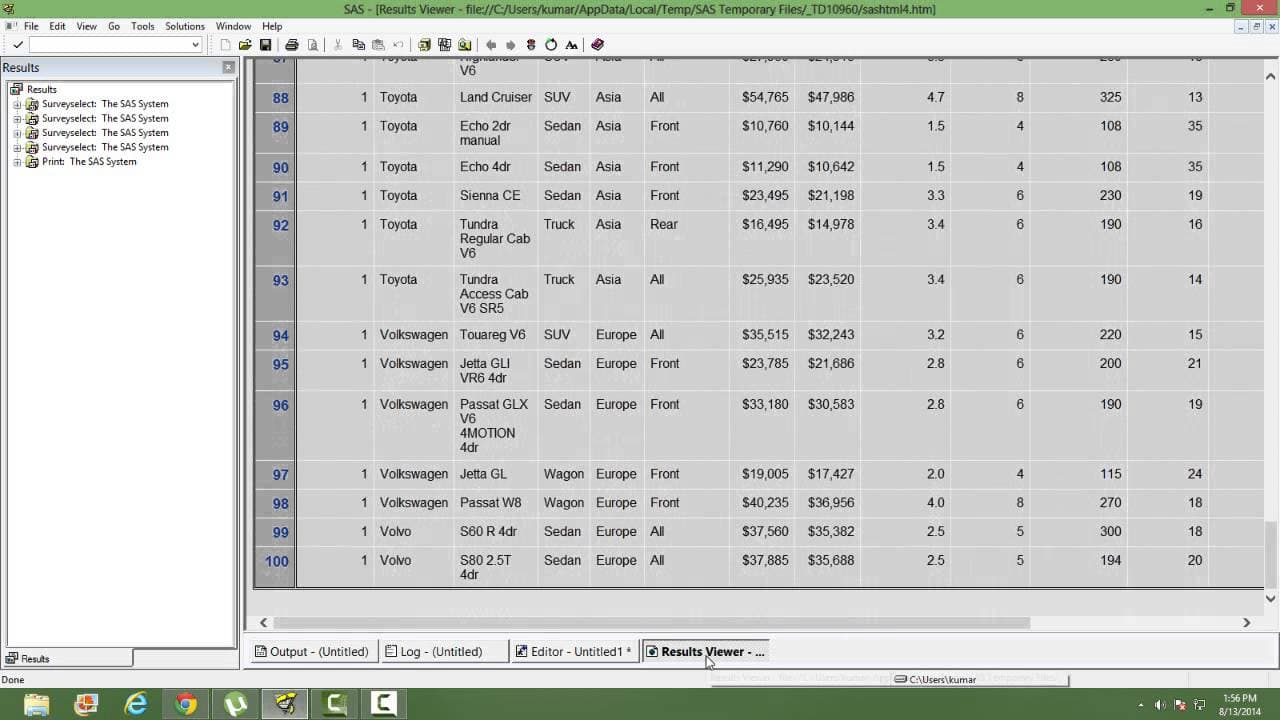Open the Tools menu

click(143, 26)
